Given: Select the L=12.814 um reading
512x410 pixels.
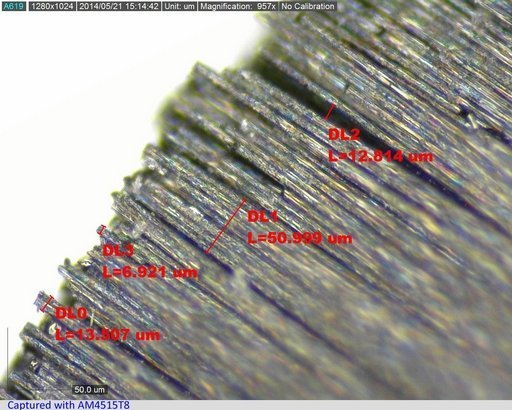Looking at the screenshot, I should click(380, 156).
